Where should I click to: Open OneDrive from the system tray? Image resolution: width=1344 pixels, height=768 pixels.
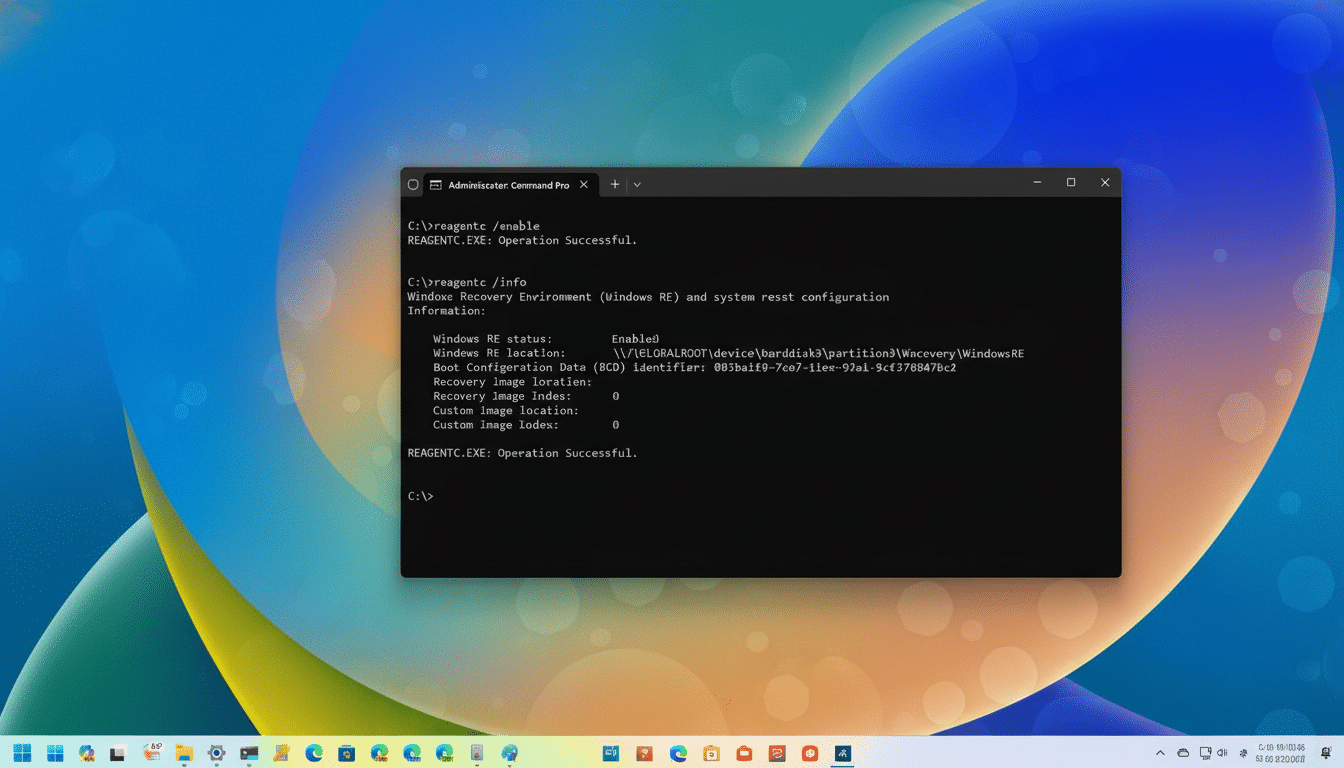point(1183,753)
